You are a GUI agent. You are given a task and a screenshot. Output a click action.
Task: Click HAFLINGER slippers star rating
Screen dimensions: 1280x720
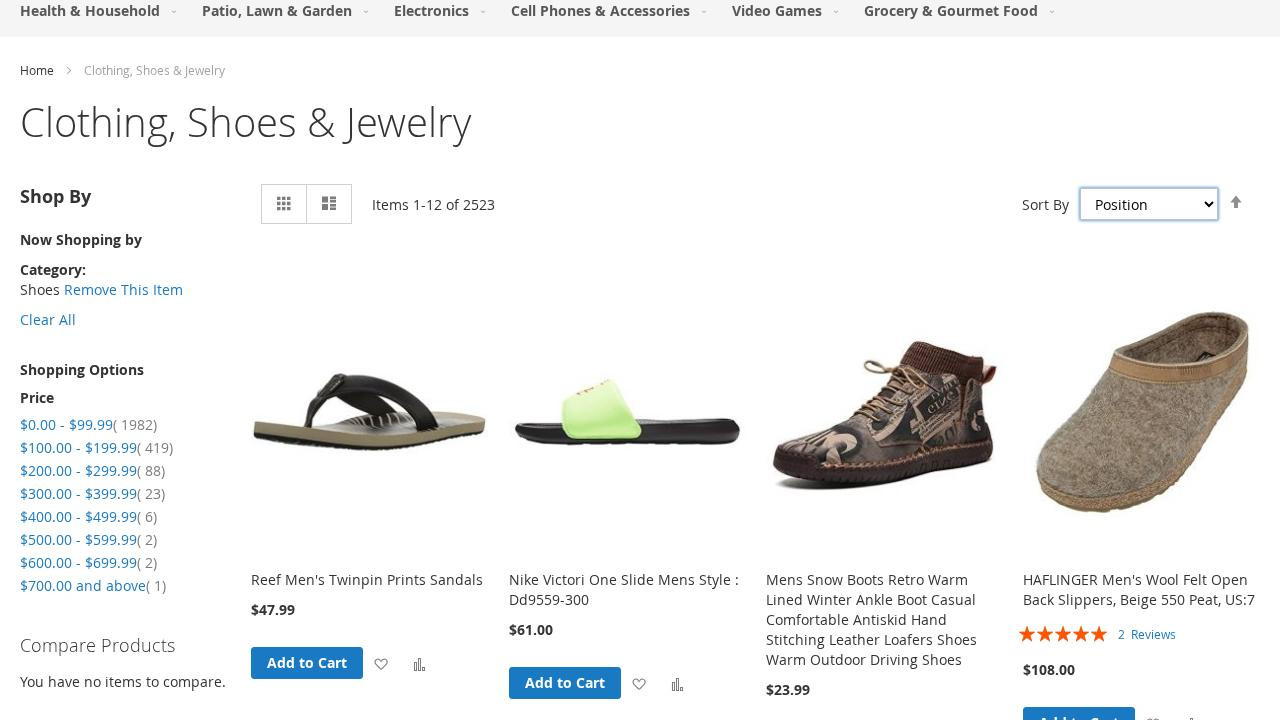pyautogui.click(x=1063, y=634)
